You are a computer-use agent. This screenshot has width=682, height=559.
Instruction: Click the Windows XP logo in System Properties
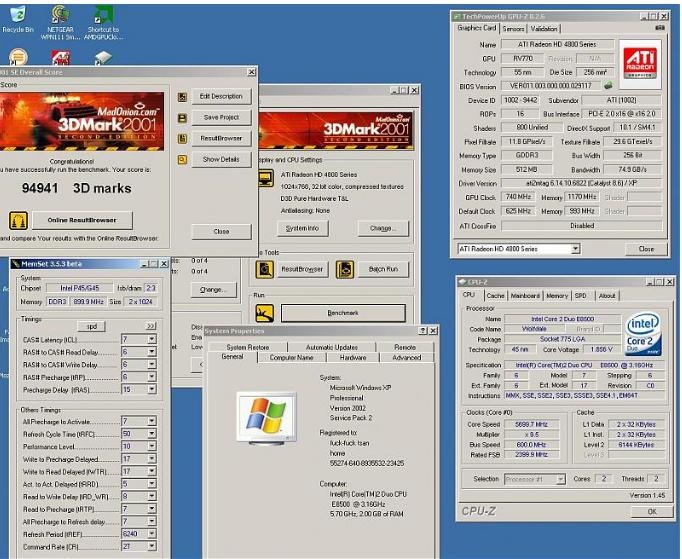click(x=266, y=418)
